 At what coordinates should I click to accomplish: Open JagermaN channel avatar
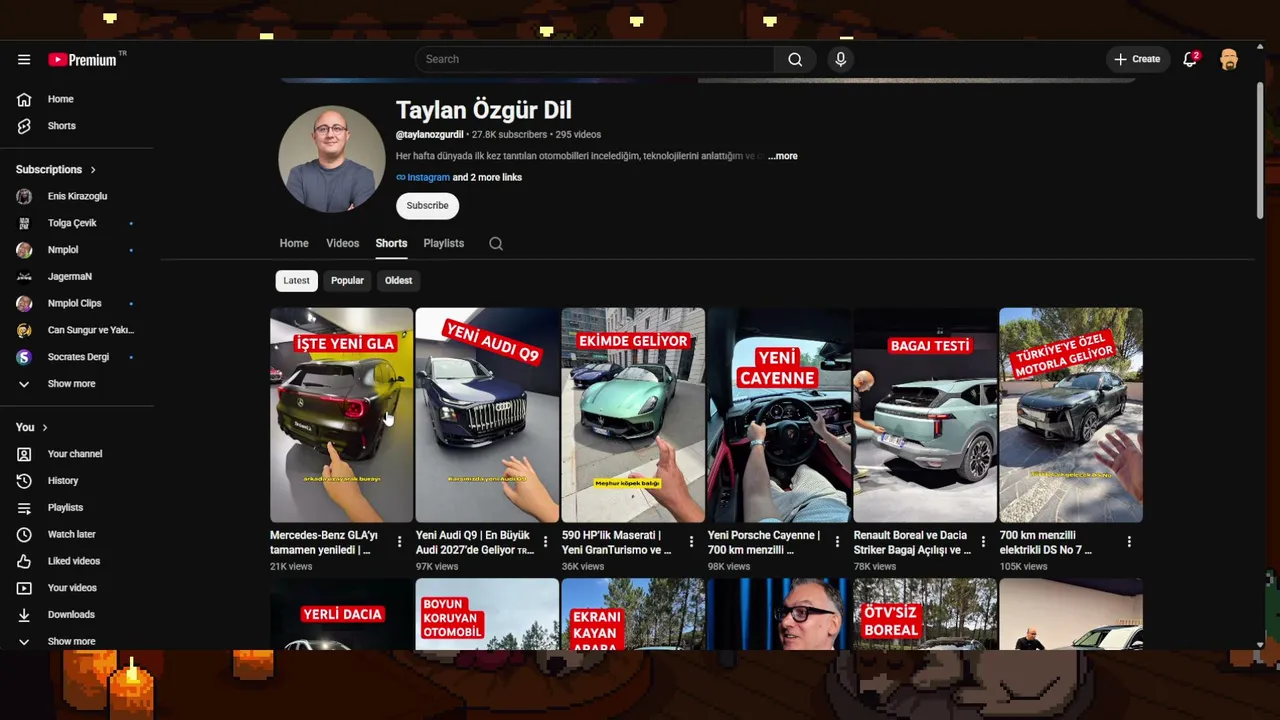[x=24, y=276]
